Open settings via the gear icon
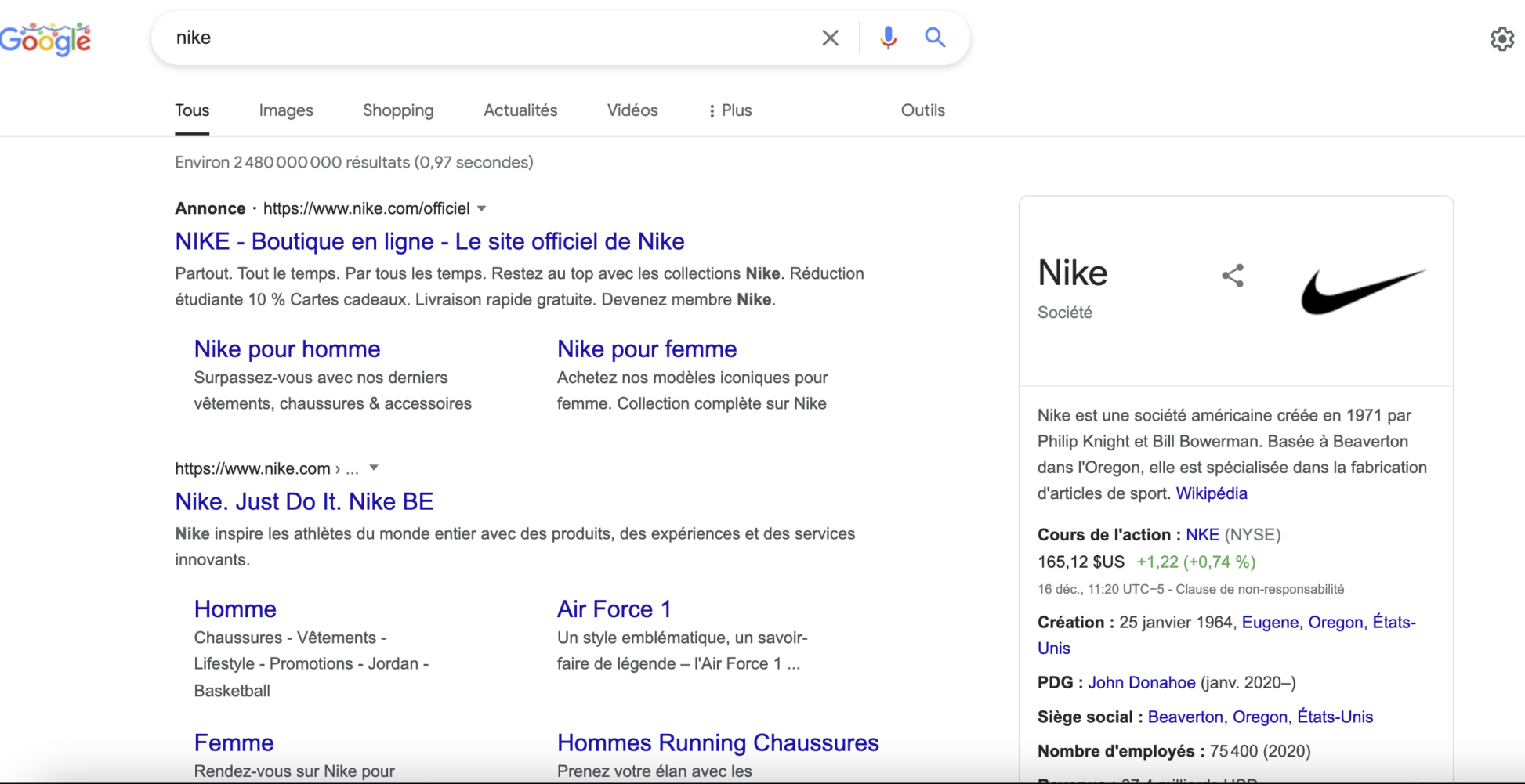1525x784 pixels. (1501, 39)
